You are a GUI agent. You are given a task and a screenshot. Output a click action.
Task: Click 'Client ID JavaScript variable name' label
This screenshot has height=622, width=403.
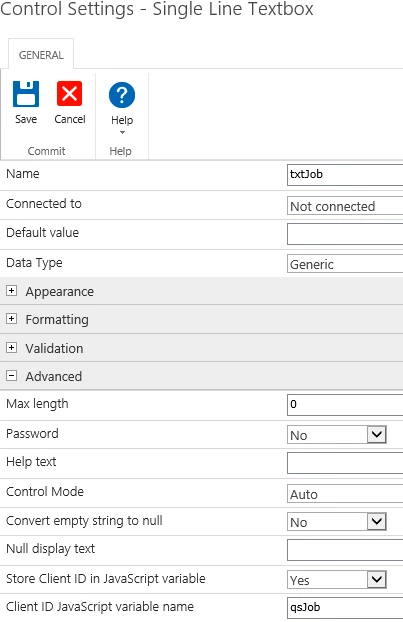(x=100, y=607)
